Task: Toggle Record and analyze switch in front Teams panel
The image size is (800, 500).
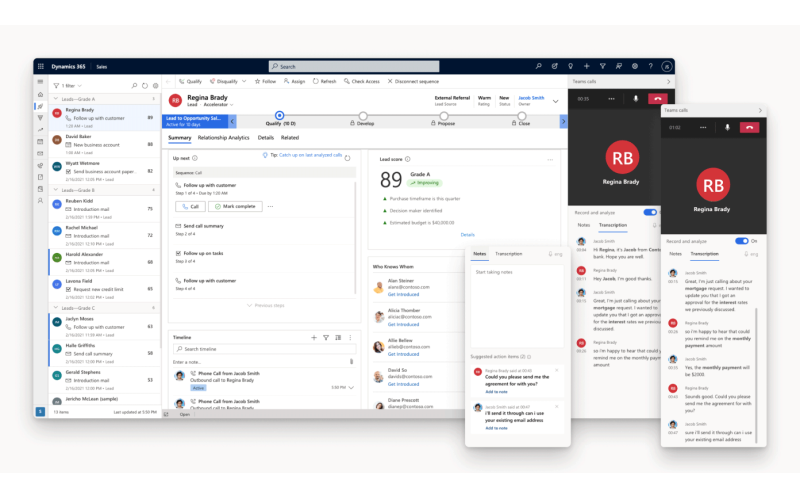Action: pyautogui.click(x=741, y=241)
